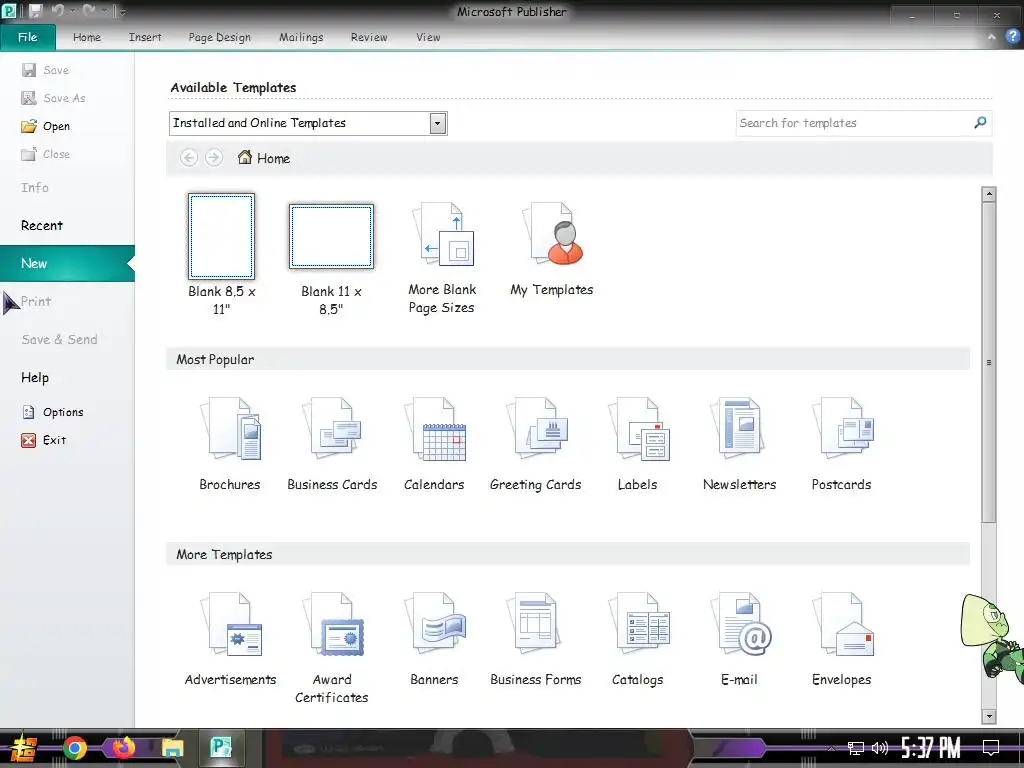Open the Save & Send section
This screenshot has width=1024, height=768.
[x=59, y=339]
